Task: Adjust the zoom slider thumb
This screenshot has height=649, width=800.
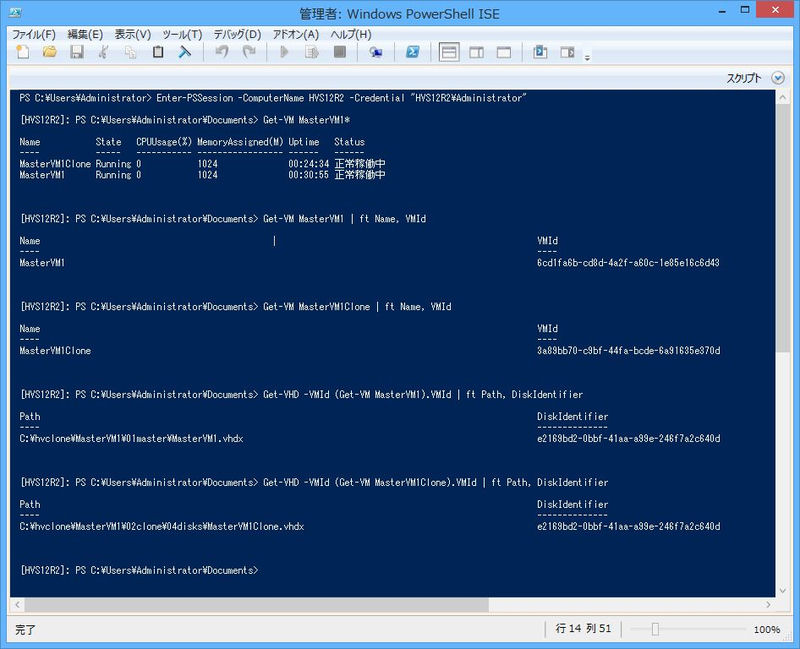Action: [x=655, y=629]
